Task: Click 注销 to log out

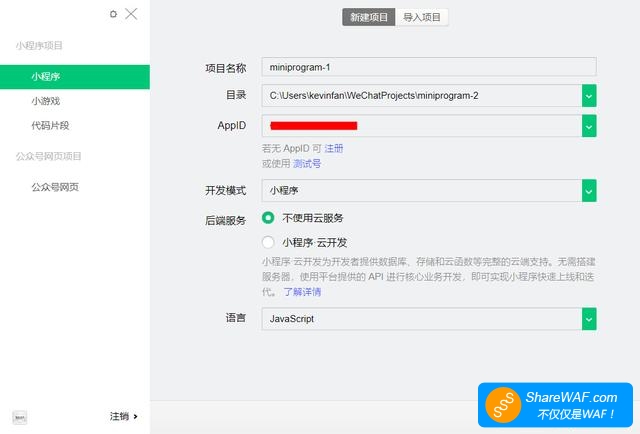Action: click(123, 416)
